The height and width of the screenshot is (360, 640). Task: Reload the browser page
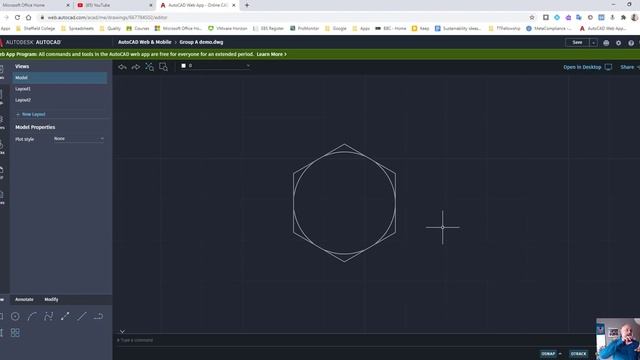click(17, 18)
